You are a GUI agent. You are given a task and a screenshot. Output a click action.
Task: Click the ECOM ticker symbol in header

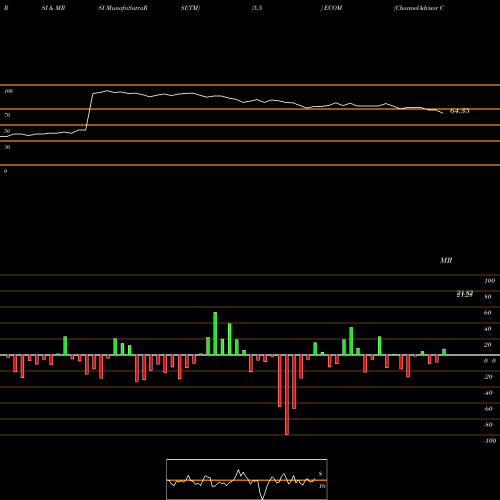pyautogui.click(x=333, y=8)
